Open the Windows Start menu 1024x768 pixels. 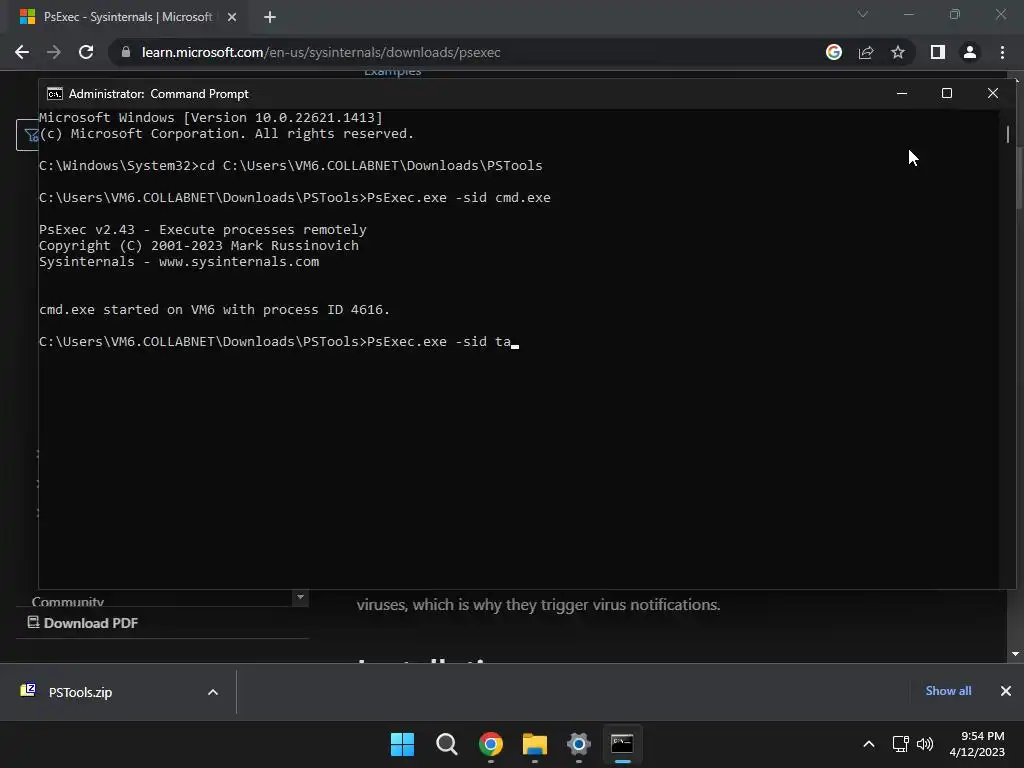coord(402,744)
